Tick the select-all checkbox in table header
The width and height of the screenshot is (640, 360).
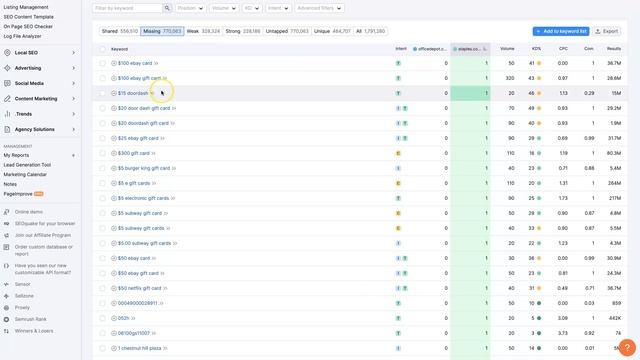click(102, 49)
